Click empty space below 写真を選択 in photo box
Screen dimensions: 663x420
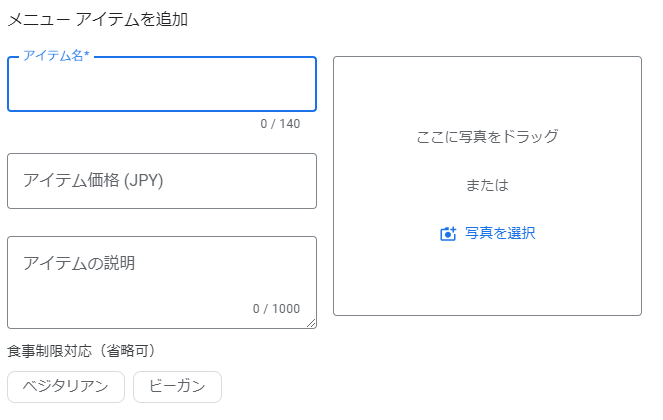coord(487,279)
